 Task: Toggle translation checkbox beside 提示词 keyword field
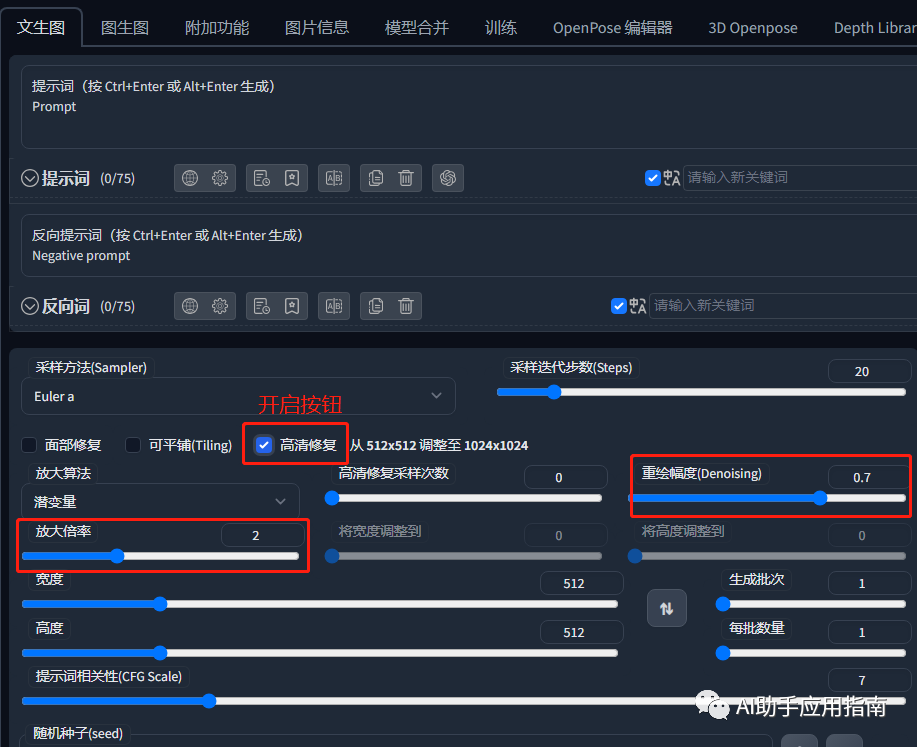tap(653, 178)
